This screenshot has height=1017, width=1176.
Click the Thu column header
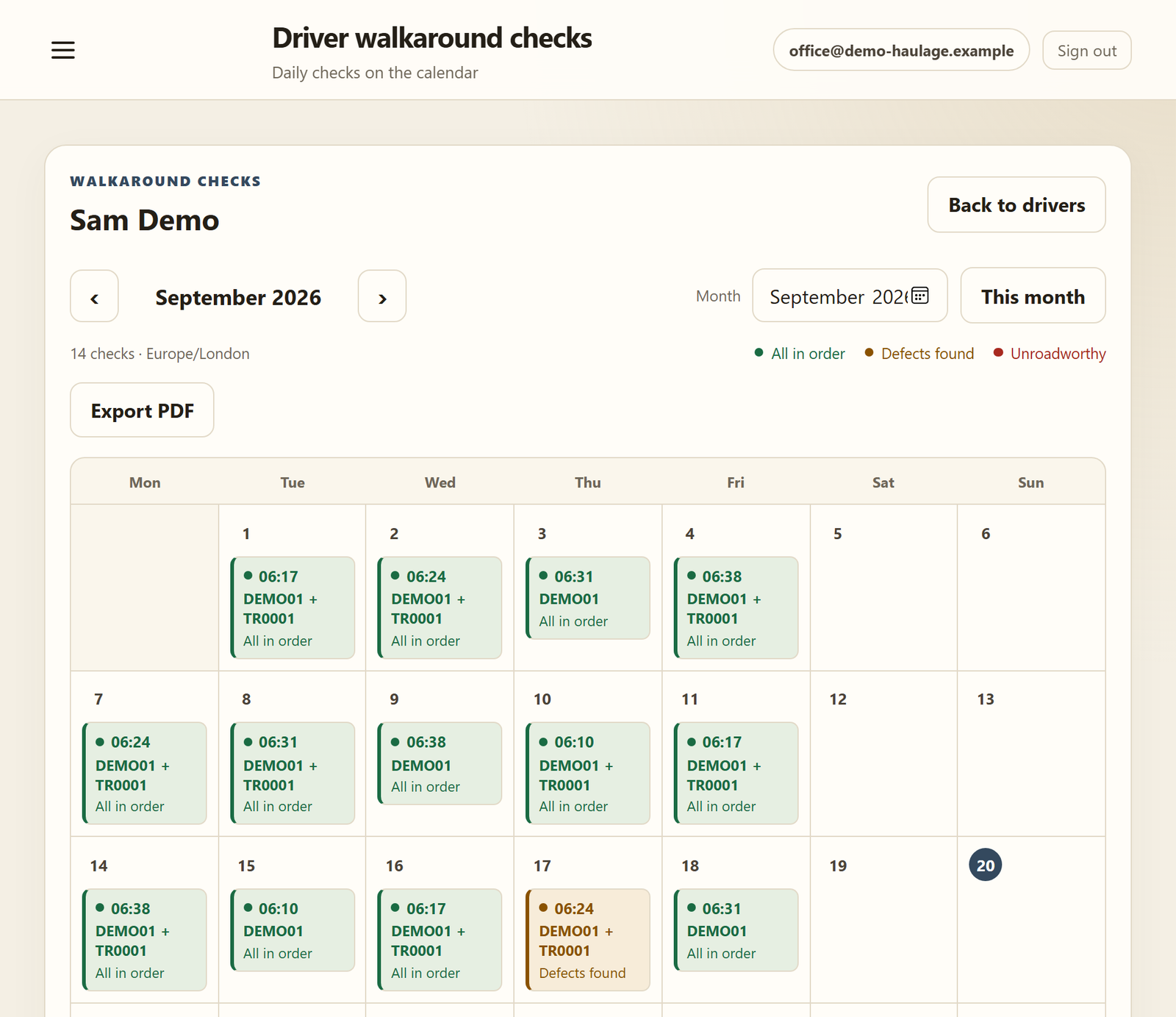(588, 482)
